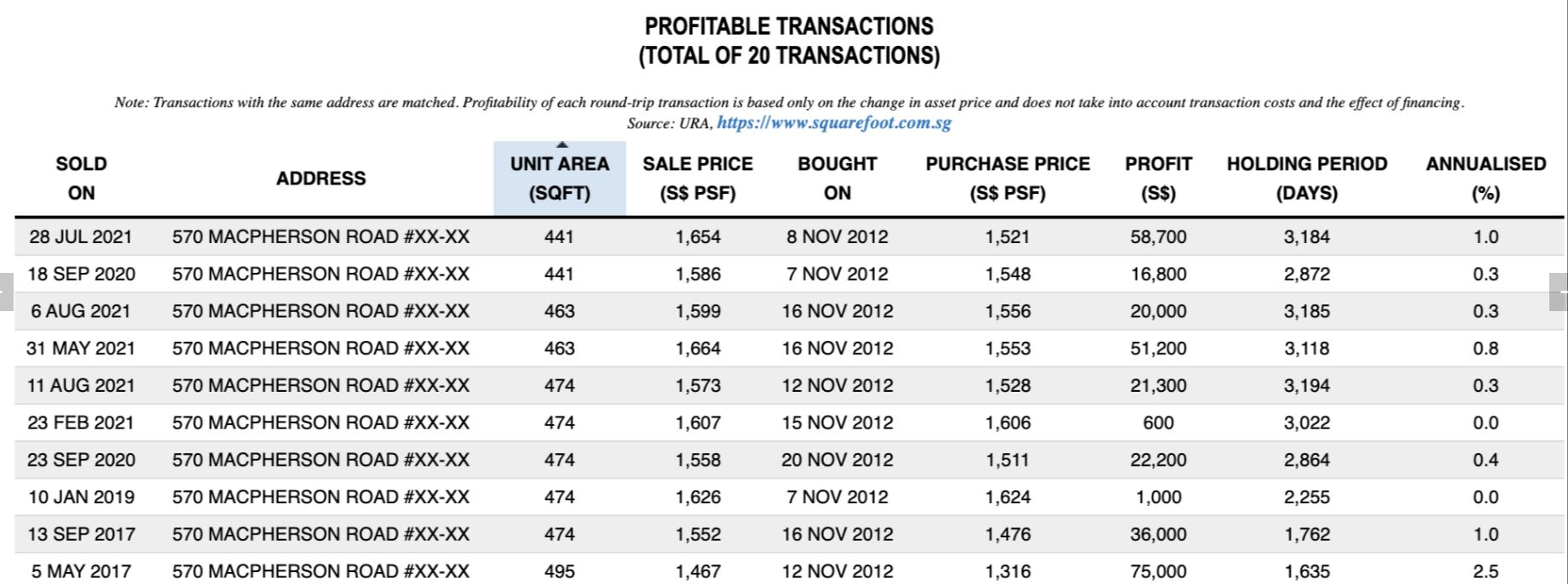Click the 75,000 profit value
This screenshot has height=584, width=1568.
click(x=1158, y=571)
